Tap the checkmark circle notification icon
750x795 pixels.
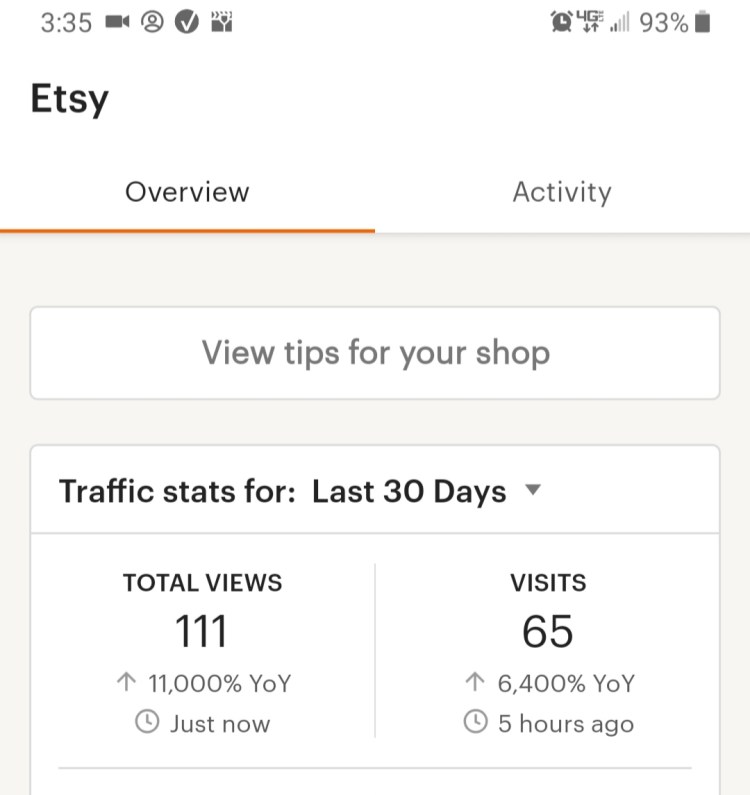pyautogui.click(x=186, y=23)
